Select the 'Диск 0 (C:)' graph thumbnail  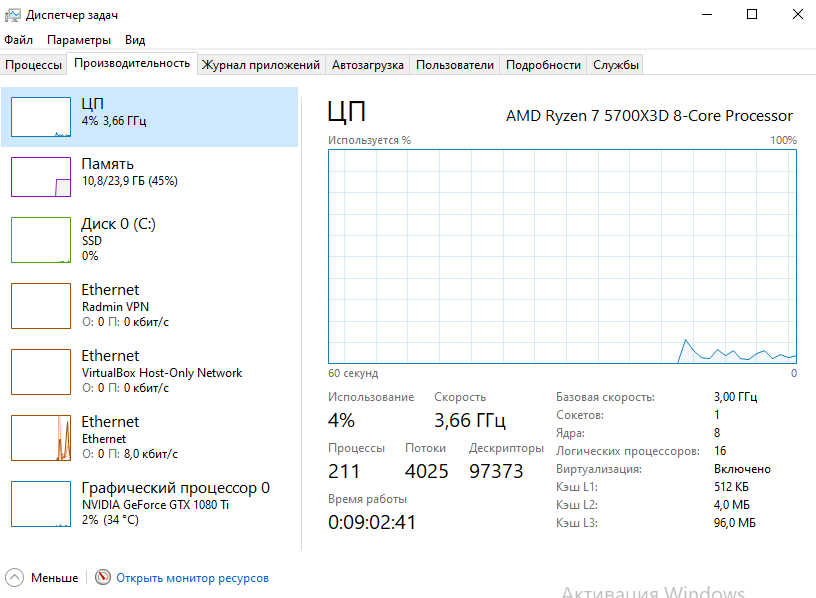coord(41,240)
